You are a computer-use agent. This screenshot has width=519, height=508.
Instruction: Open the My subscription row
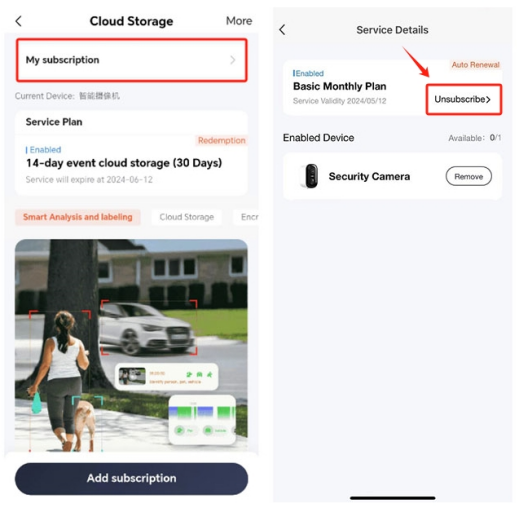(x=132, y=60)
